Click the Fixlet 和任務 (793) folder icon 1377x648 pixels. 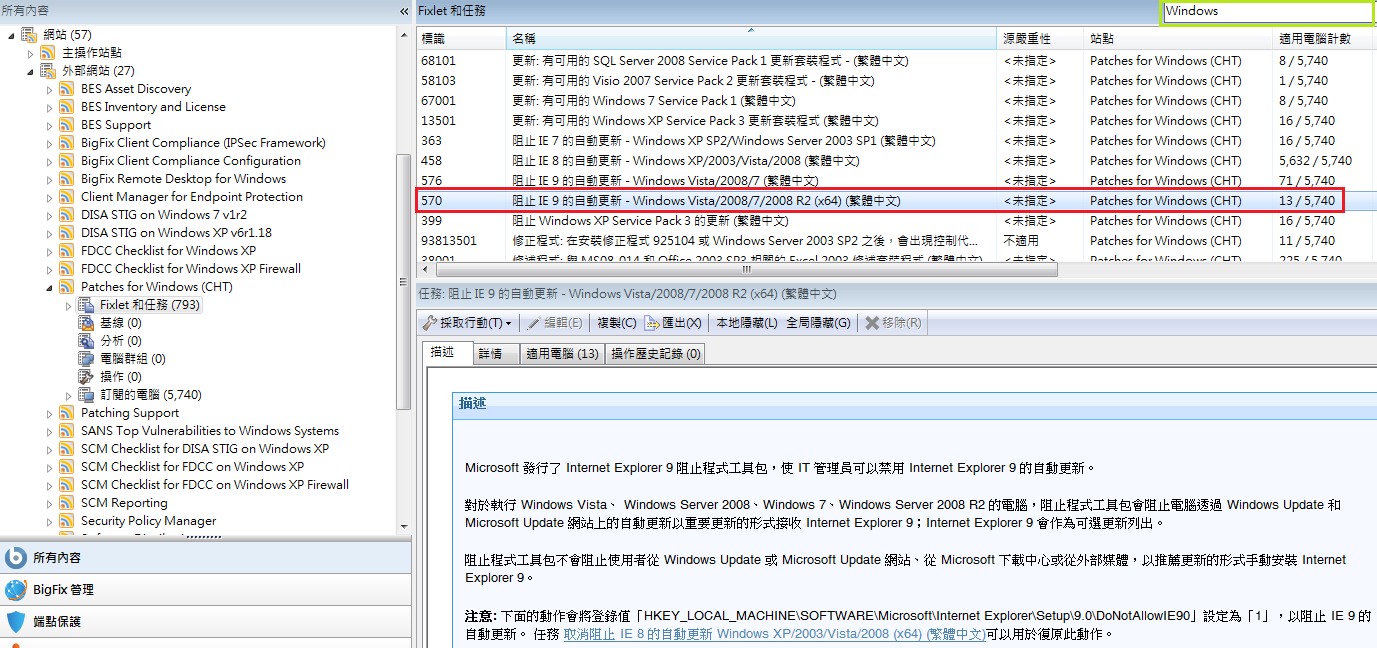point(86,305)
